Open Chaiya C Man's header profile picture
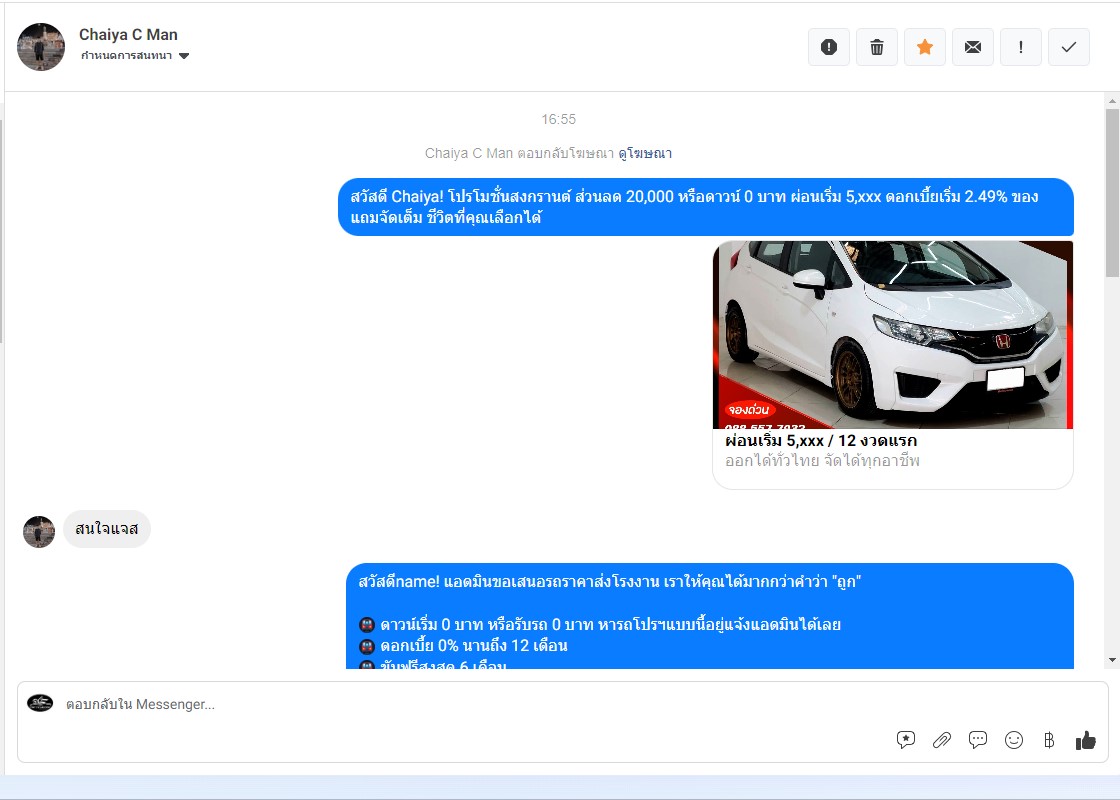This screenshot has width=1120, height=800. (41, 47)
